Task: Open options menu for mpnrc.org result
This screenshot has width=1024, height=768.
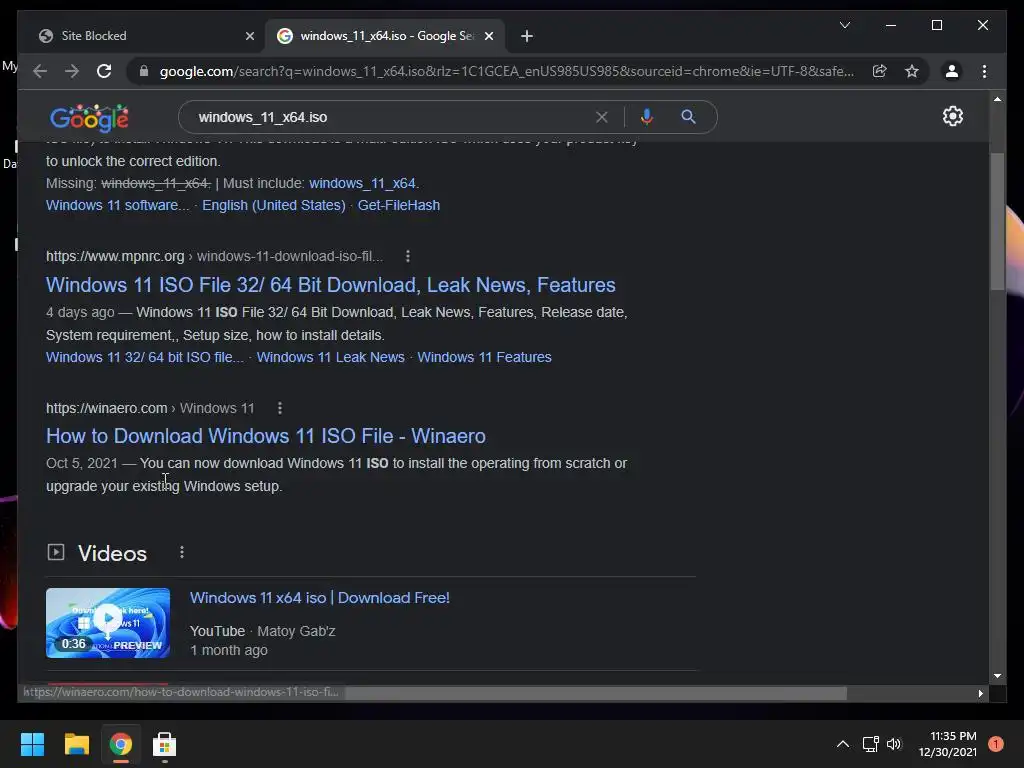Action: coord(408,256)
